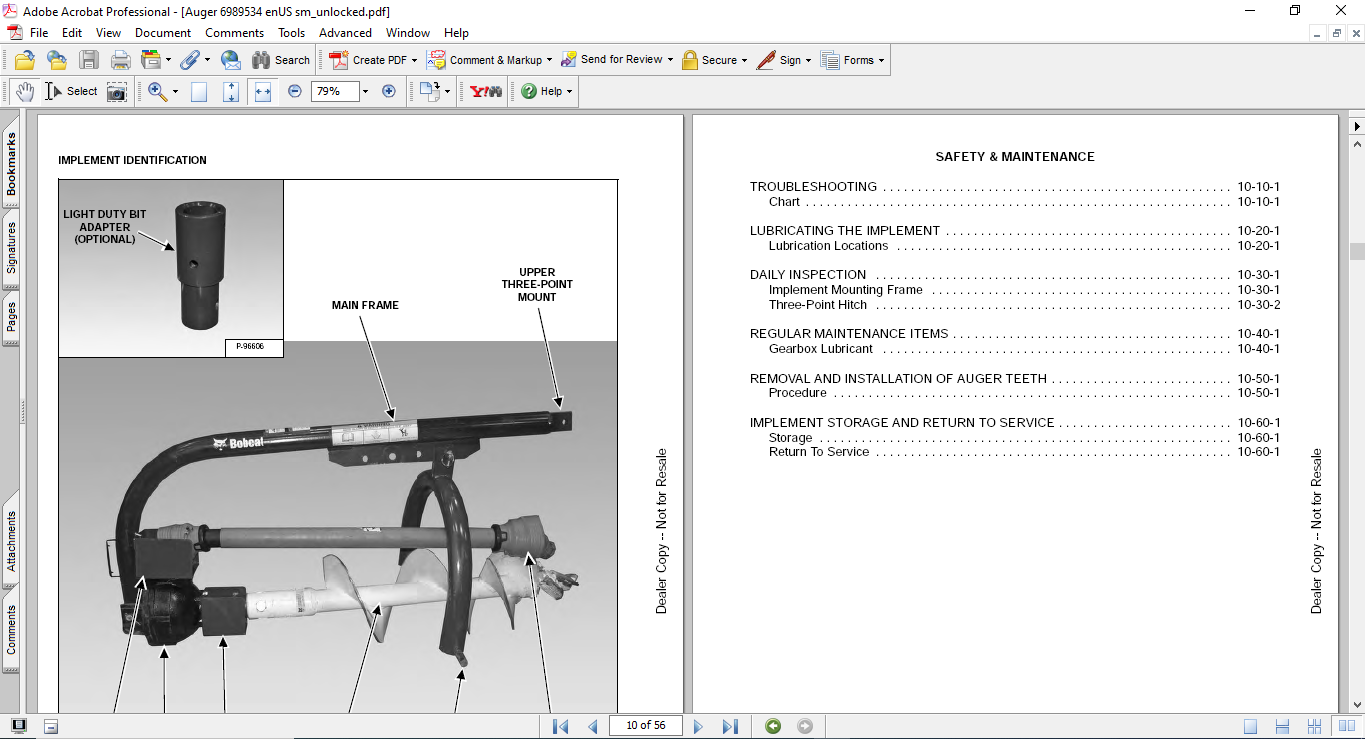Open the Attach file dropdown arrow
Screen dimensions: 1365x739
tap(207, 60)
